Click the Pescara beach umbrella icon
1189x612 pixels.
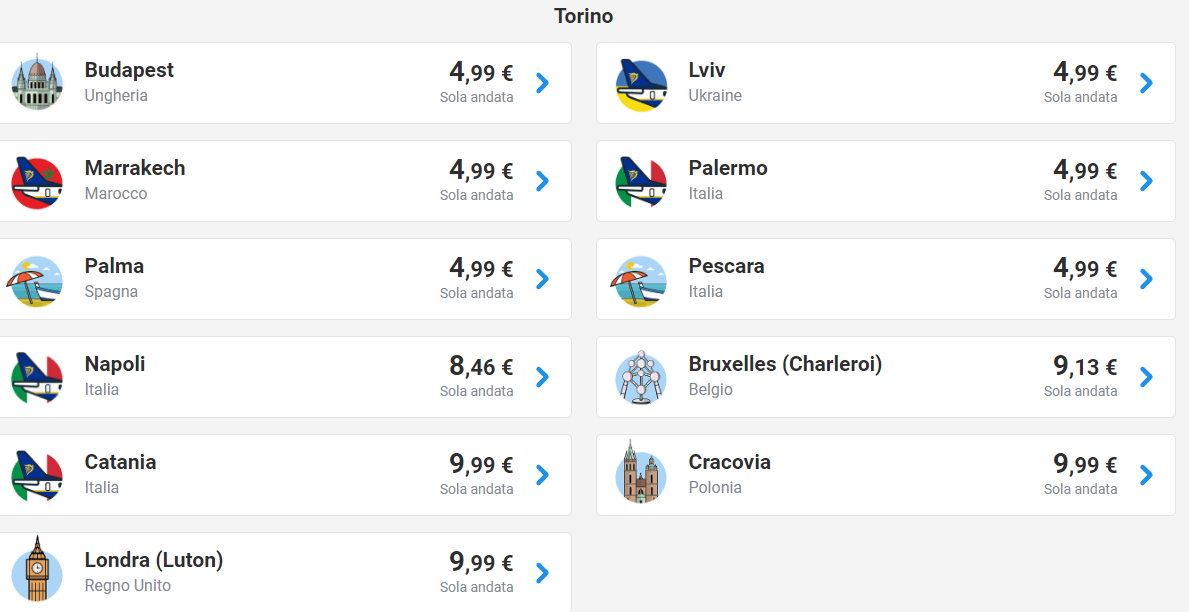(639, 281)
